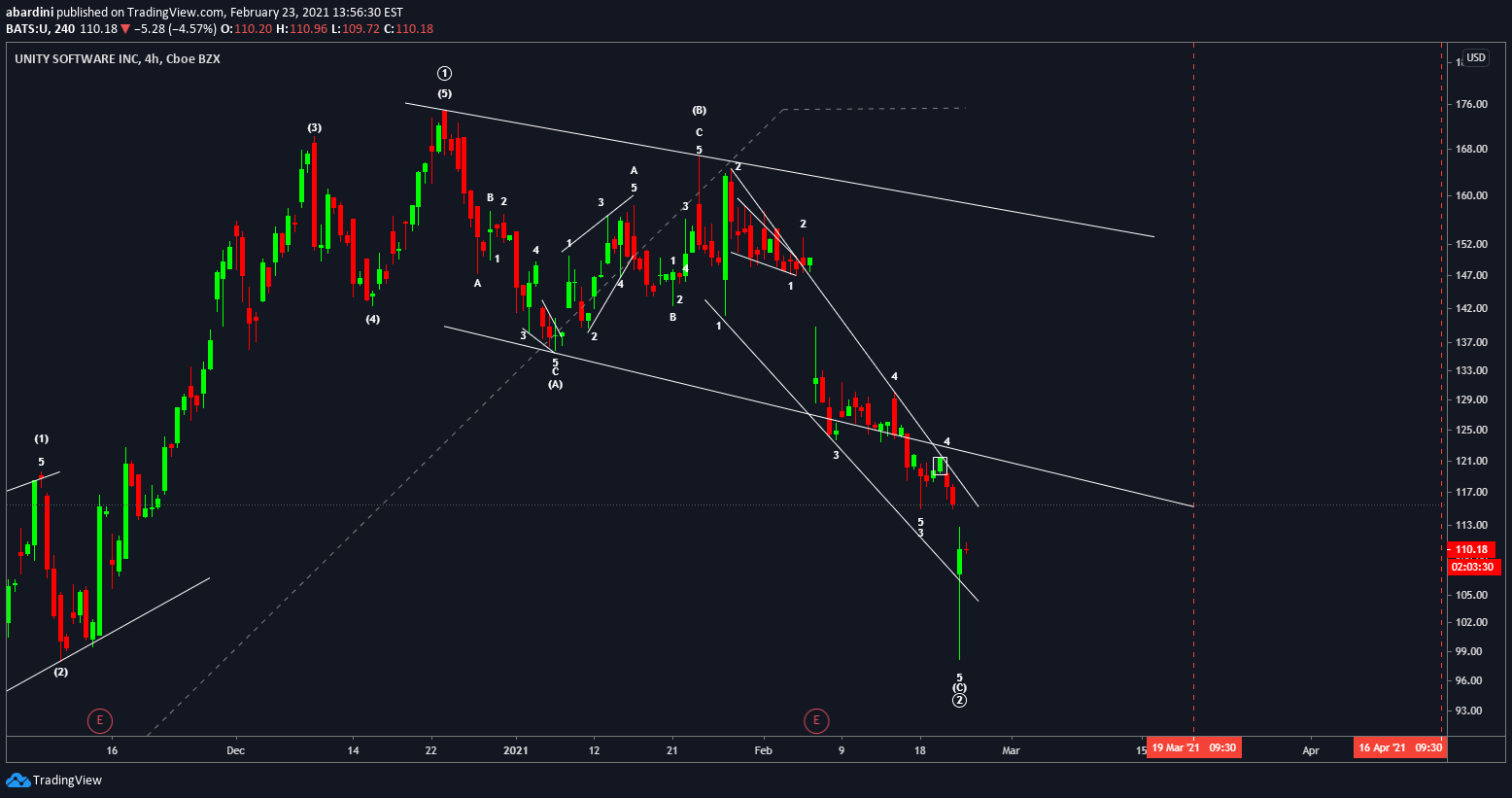Select the (4) wave label
1512x798 pixels.
pos(372,320)
